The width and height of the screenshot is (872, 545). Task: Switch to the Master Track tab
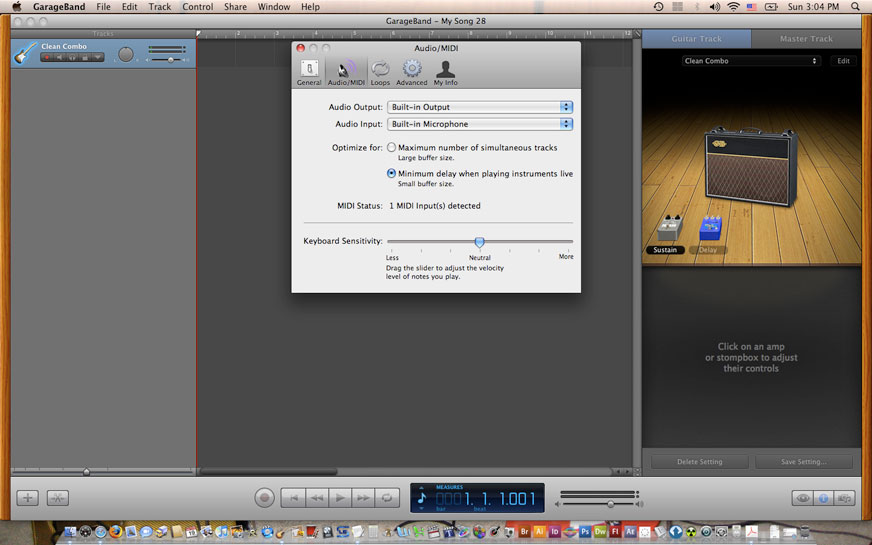tap(806, 39)
